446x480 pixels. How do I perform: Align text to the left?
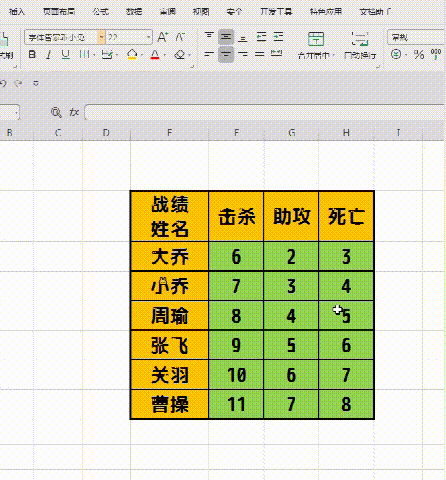209,54
